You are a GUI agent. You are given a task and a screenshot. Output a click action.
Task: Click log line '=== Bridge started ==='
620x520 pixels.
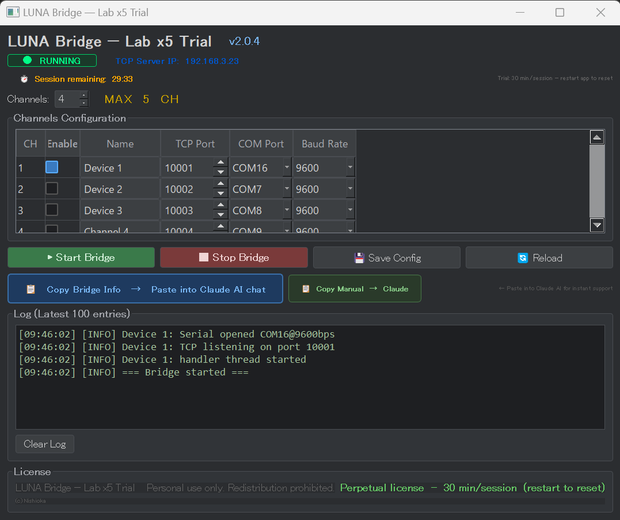click(x=134, y=373)
